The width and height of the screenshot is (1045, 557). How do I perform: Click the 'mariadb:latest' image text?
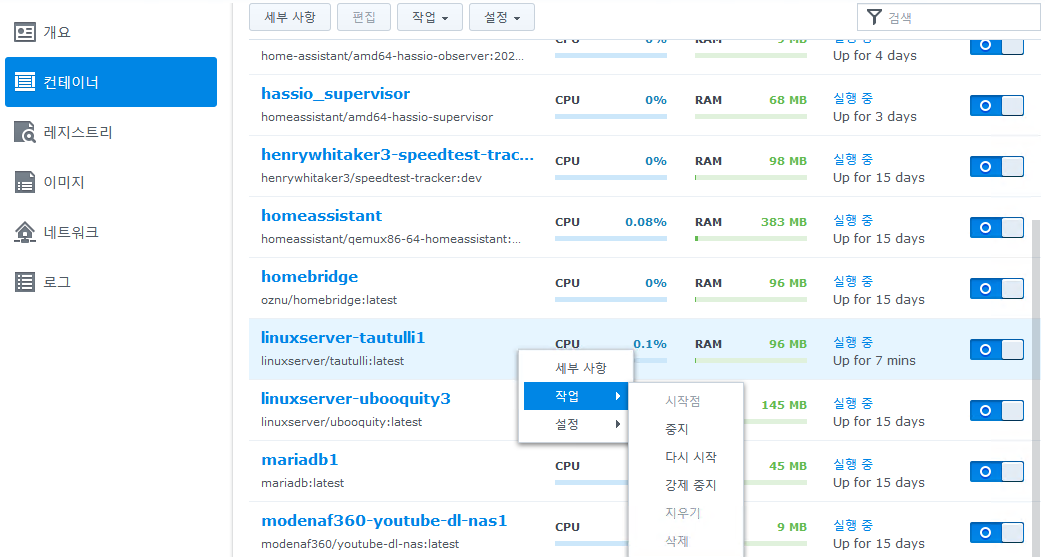303,483
